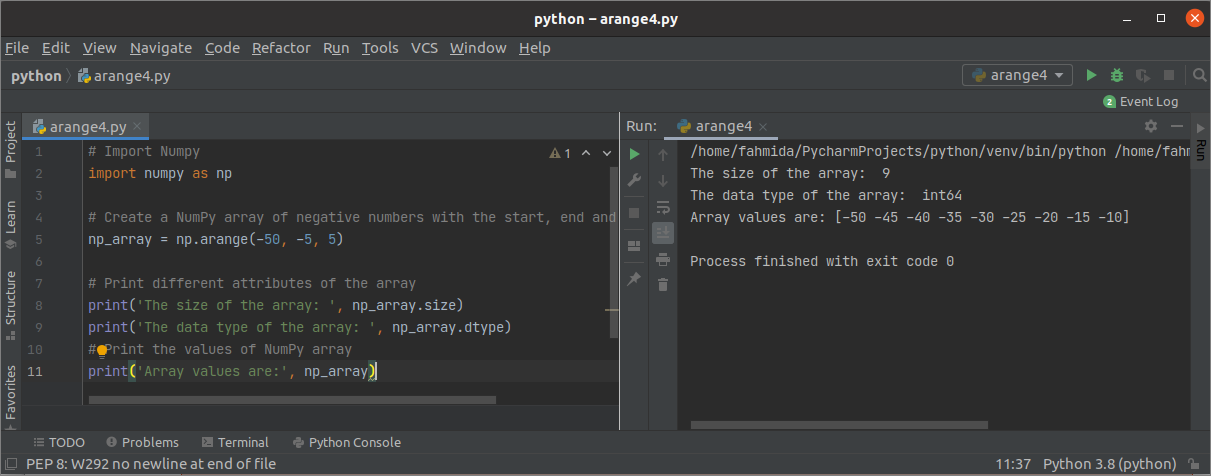Clear the console with the trash icon

click(662, 284)
